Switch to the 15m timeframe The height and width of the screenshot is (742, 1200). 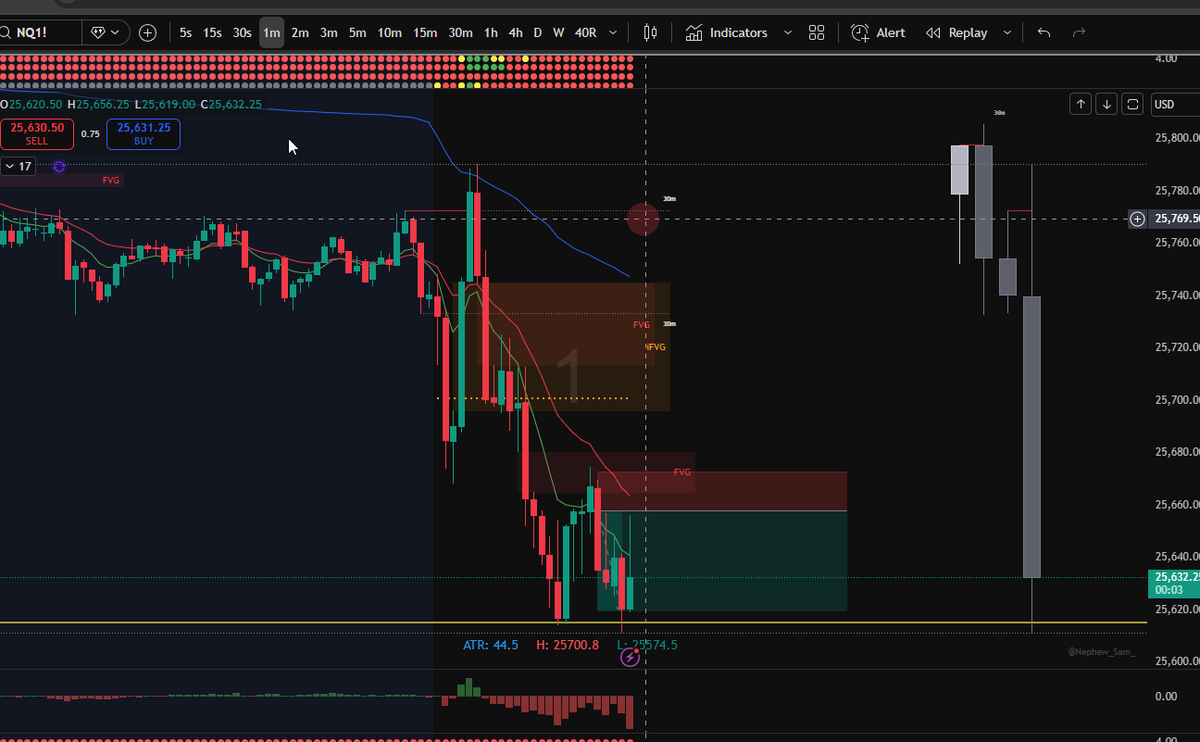pyautogui.click(x=425, y=33)
